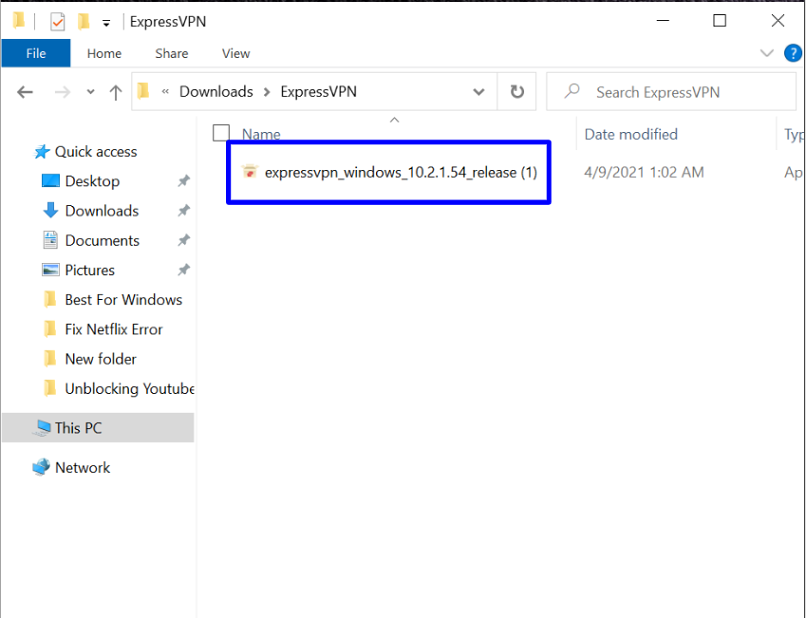Image resolution: width=806 pixels, height=618 pixels.
Task: Open the Share ribbon tab
Action: click(x=172, y=53)
